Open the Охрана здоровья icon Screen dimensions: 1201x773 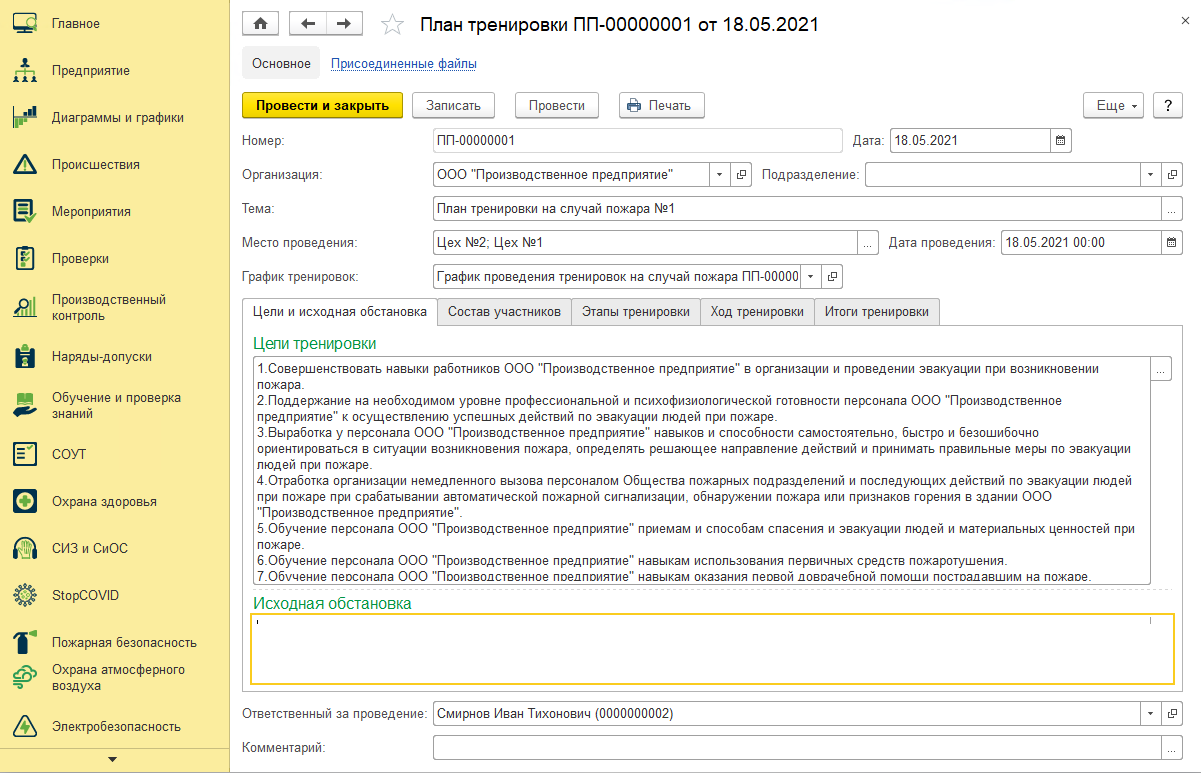coord(25,501)
